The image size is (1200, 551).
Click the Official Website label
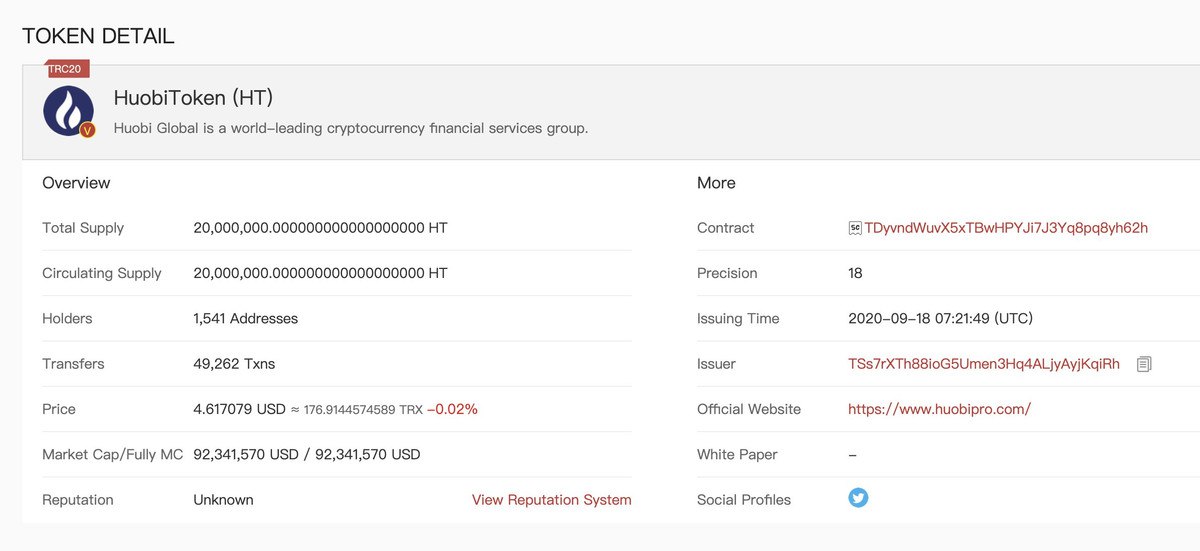click(x=749, y=409)
